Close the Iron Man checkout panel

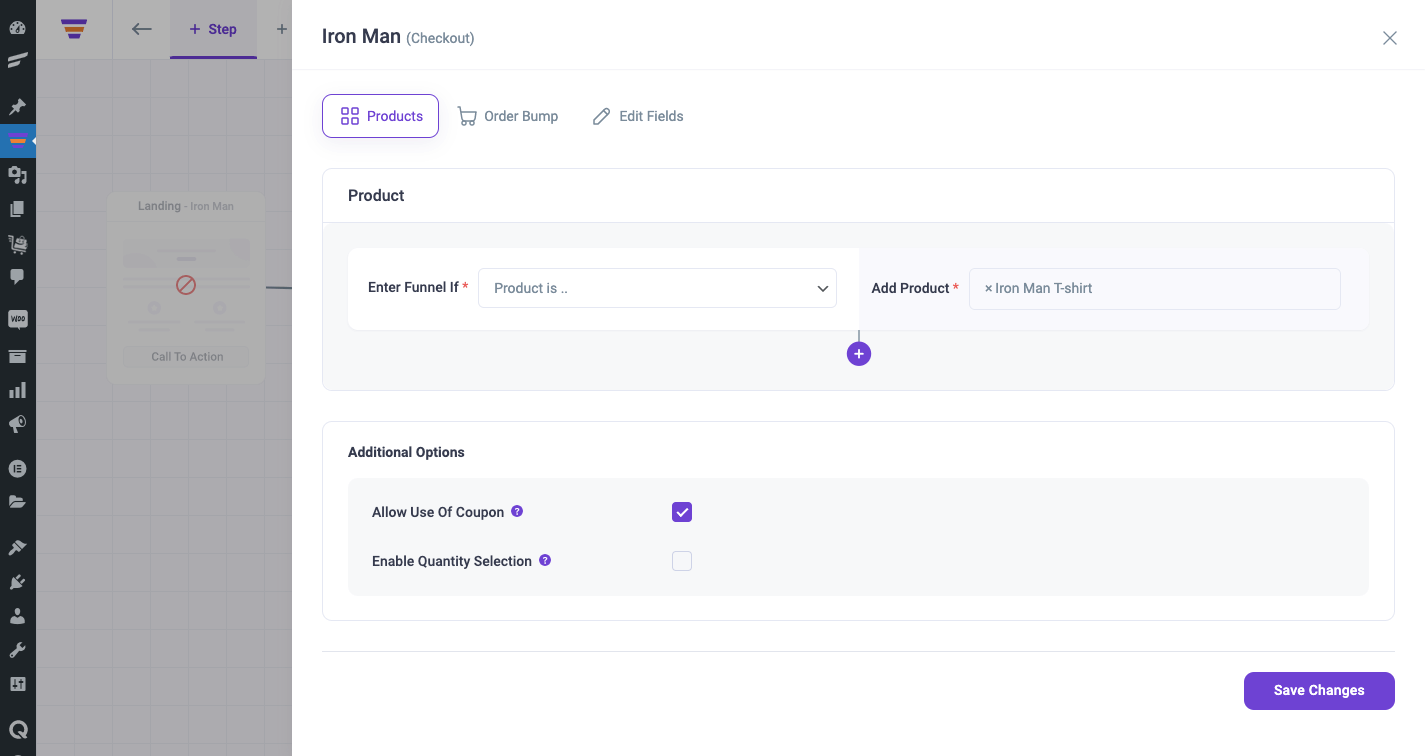[1390, 38]
